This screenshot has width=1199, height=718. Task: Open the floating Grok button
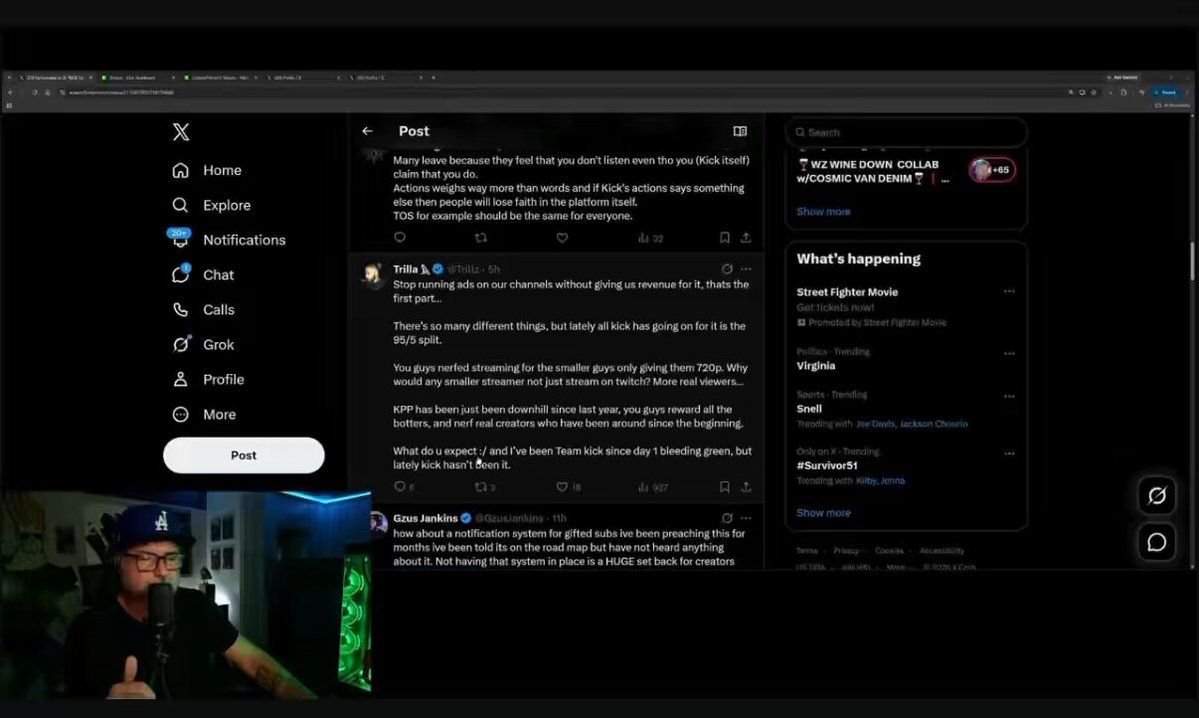pyautogui.click(x=1156, y=495)
